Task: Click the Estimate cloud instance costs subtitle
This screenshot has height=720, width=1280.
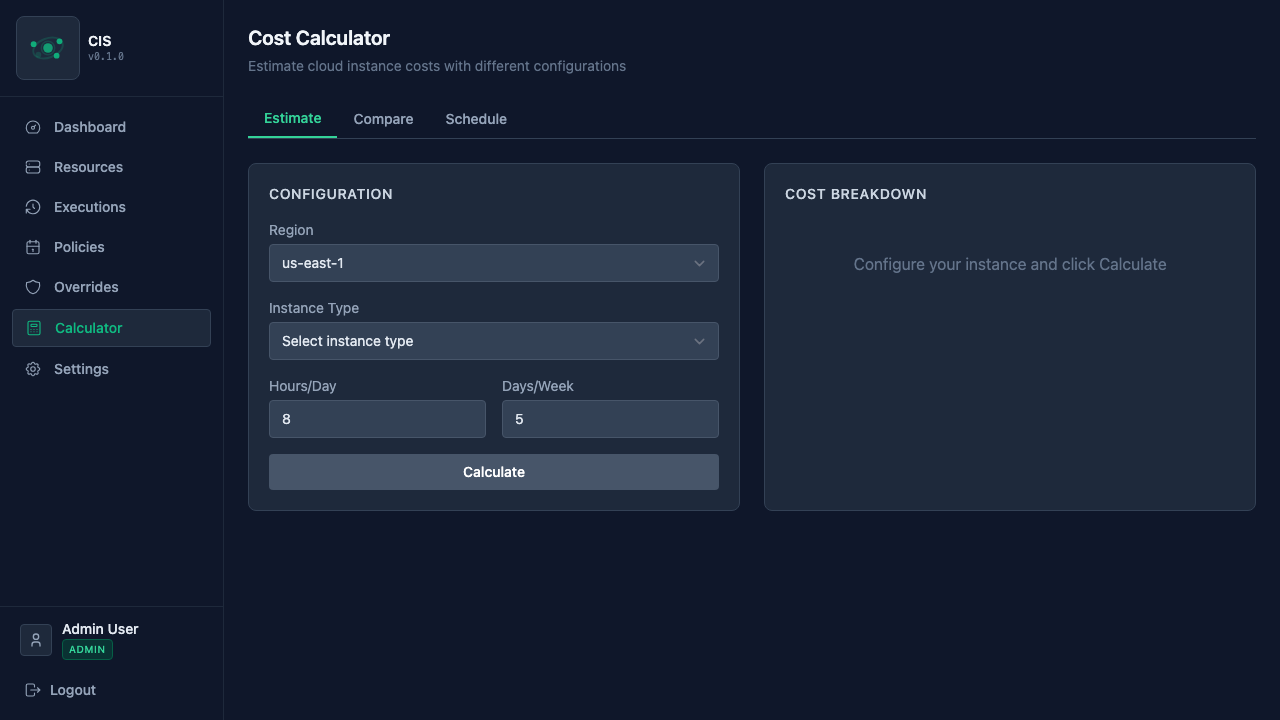Action: pos(437,66)
